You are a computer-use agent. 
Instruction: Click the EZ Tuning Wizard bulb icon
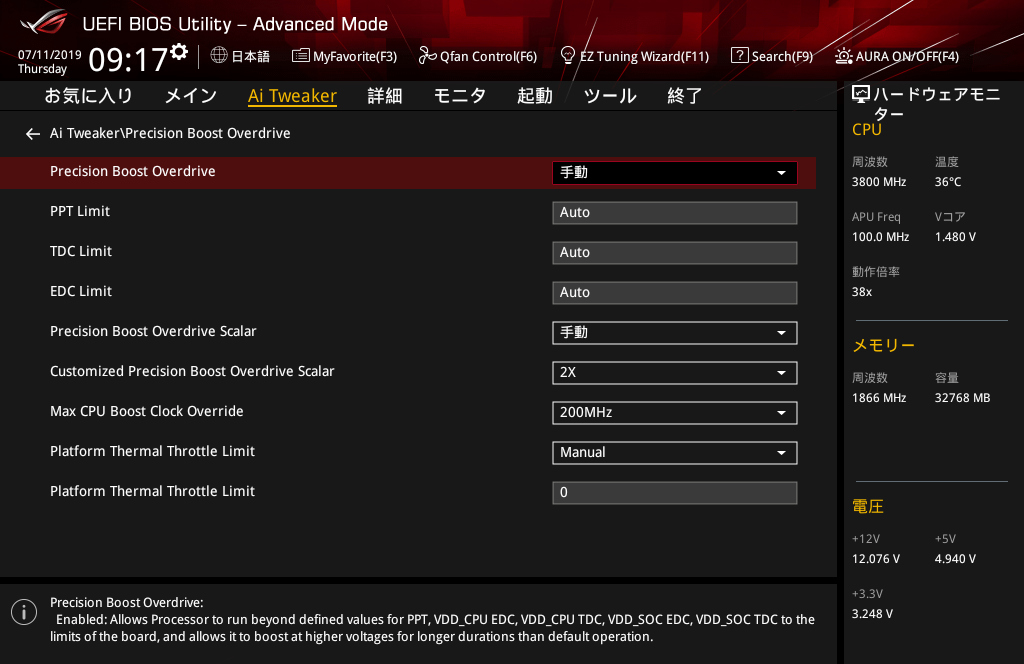[x=568, y=55]
